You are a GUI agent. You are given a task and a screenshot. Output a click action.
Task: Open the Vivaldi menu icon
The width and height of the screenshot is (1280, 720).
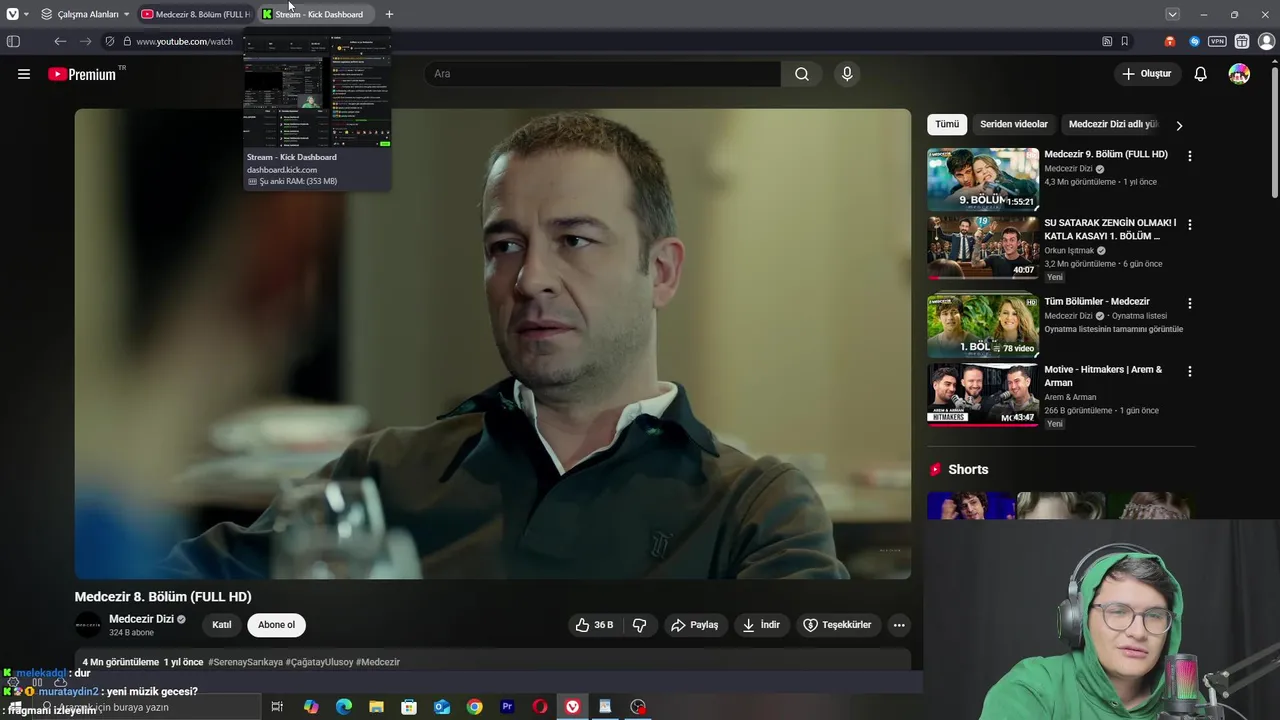click(12, 14)
